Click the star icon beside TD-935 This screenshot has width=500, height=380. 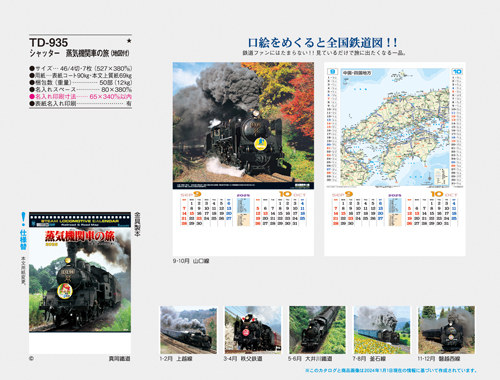[129, 41]
